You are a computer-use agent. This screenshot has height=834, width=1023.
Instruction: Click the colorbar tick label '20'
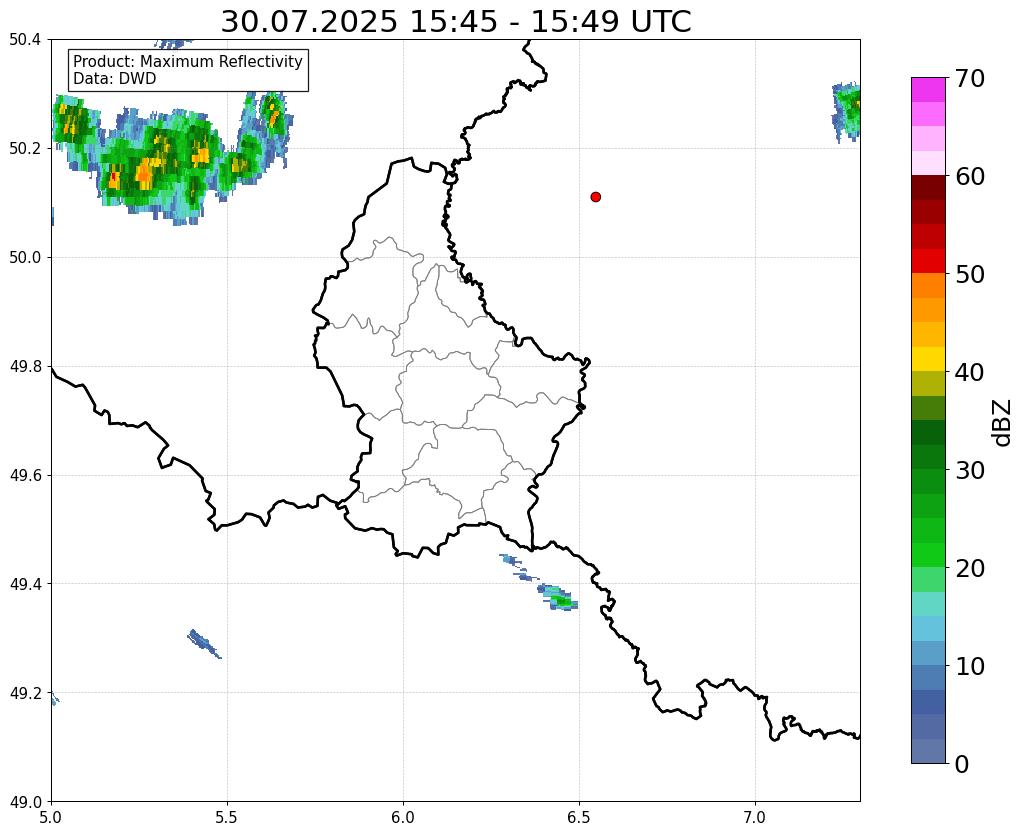click(x=970, y=568)
